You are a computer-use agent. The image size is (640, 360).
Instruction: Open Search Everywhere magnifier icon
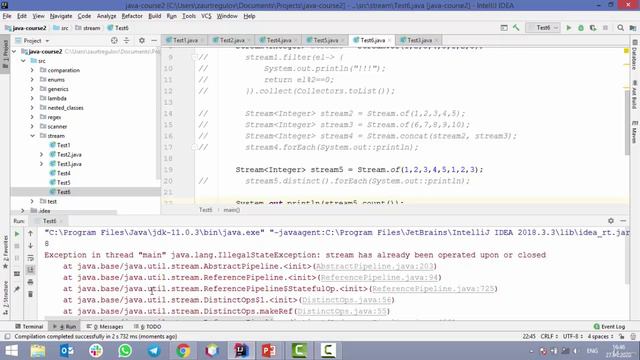click(620, 28)
